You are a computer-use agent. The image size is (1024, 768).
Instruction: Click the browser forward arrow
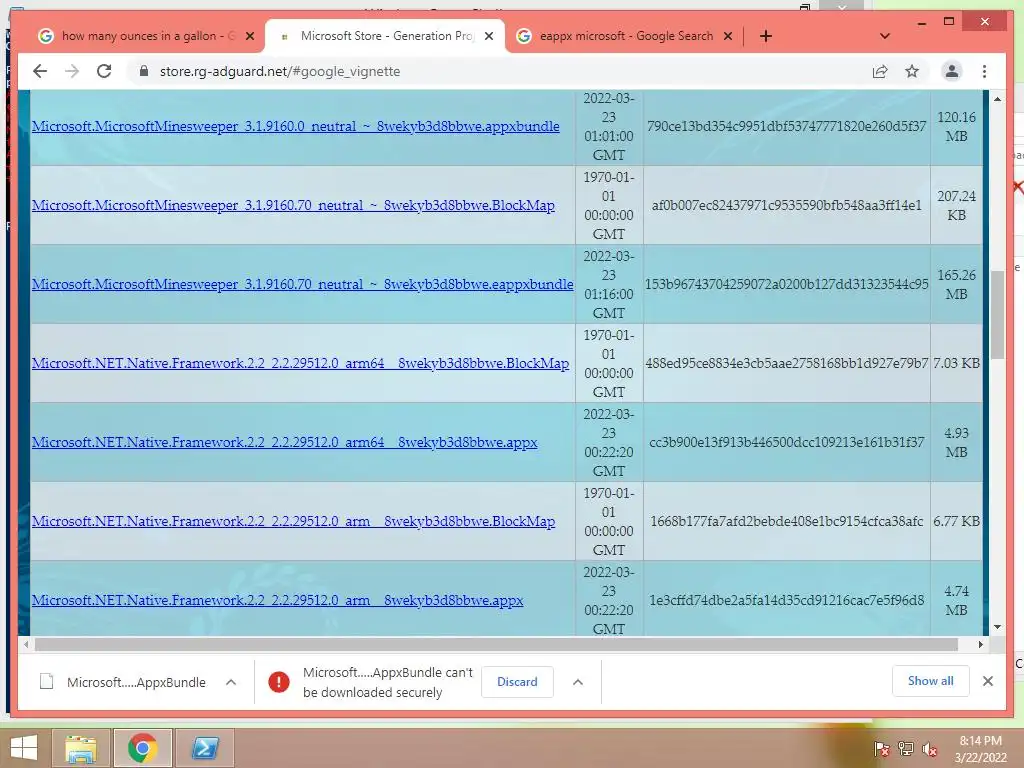click(72, 71)
